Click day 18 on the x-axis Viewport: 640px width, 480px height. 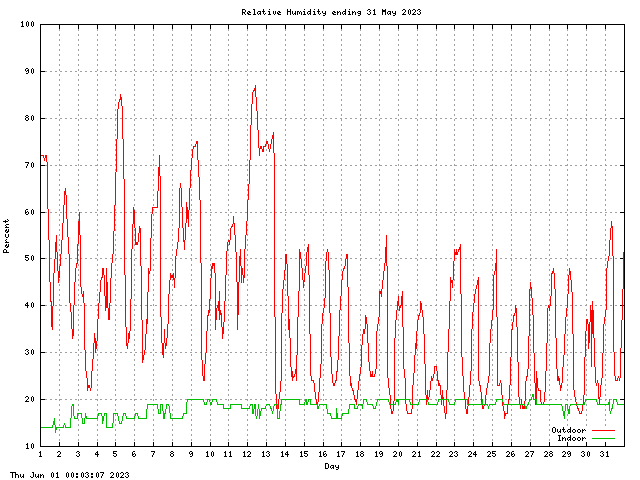[360, 454]
